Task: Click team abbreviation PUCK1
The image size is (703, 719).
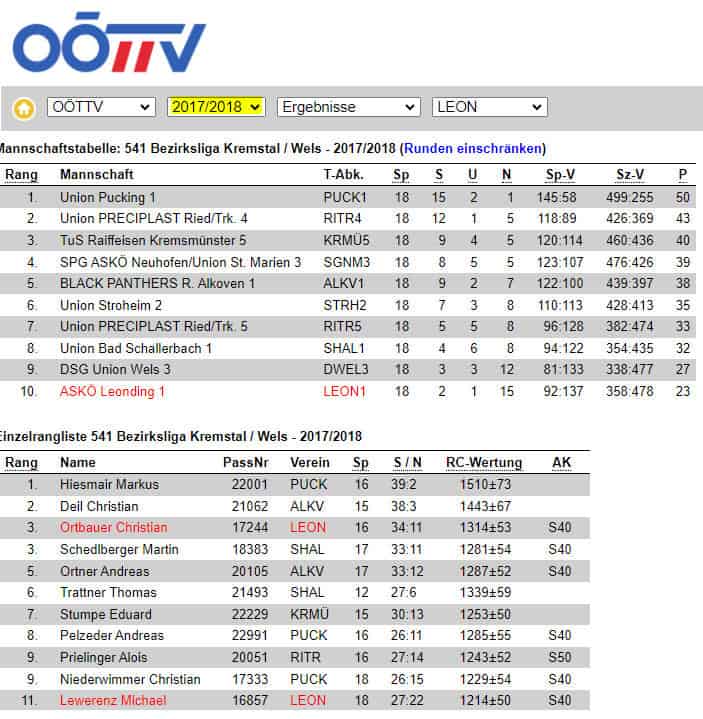Action: (x=345, y=198)
